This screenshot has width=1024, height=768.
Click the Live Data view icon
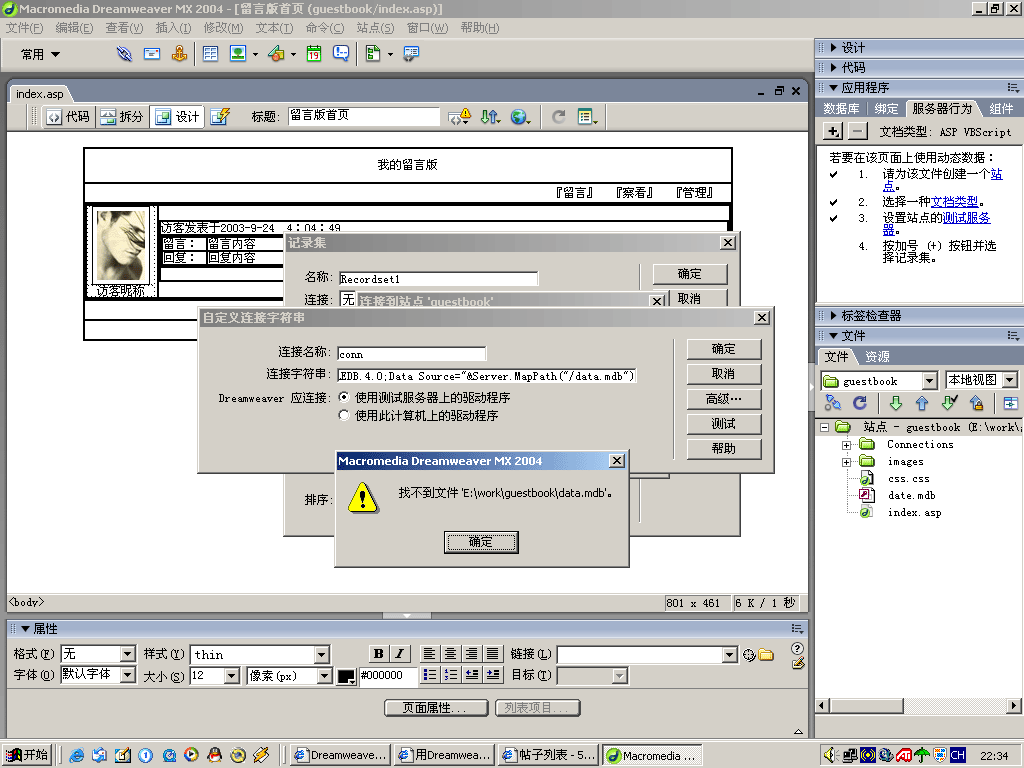point(220,116)
